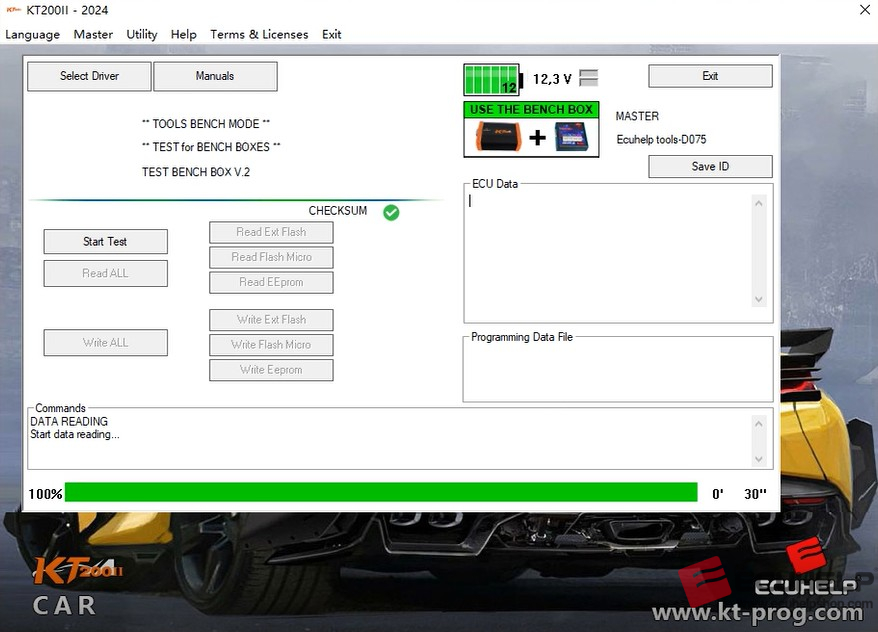Click the Read Flash Micro button
Image resolution: width=878 pixels, height=632 pixels.
[271, 258]
